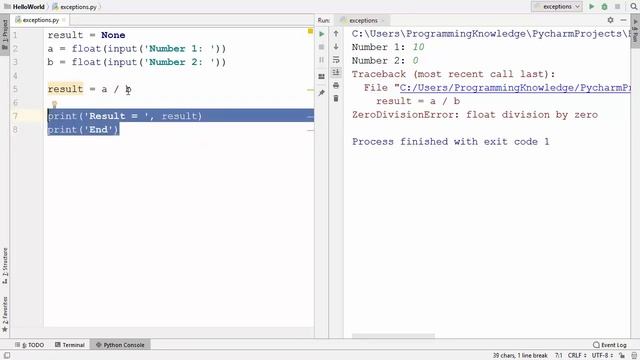640x360 pixels.
Task: Open the Event Log
Action: tap(610, 345)
